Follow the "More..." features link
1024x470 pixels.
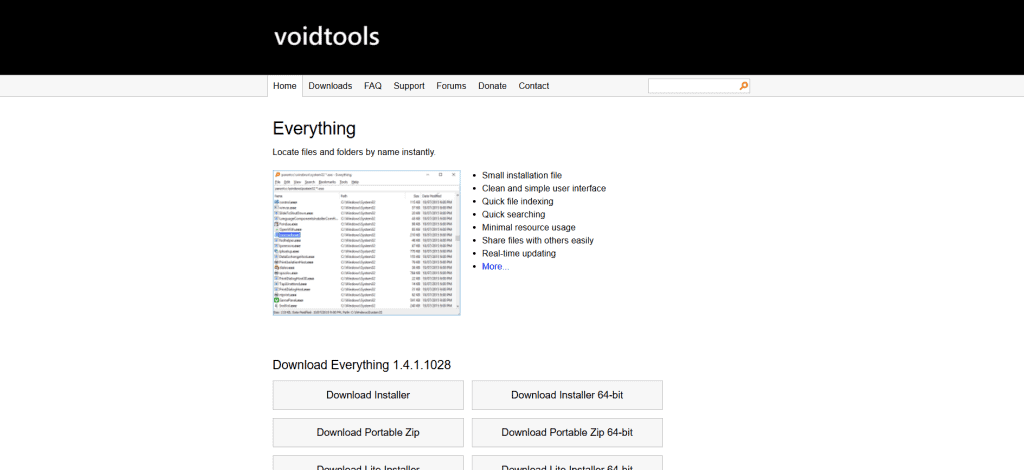pyautogui.click(x=495, y=266)
